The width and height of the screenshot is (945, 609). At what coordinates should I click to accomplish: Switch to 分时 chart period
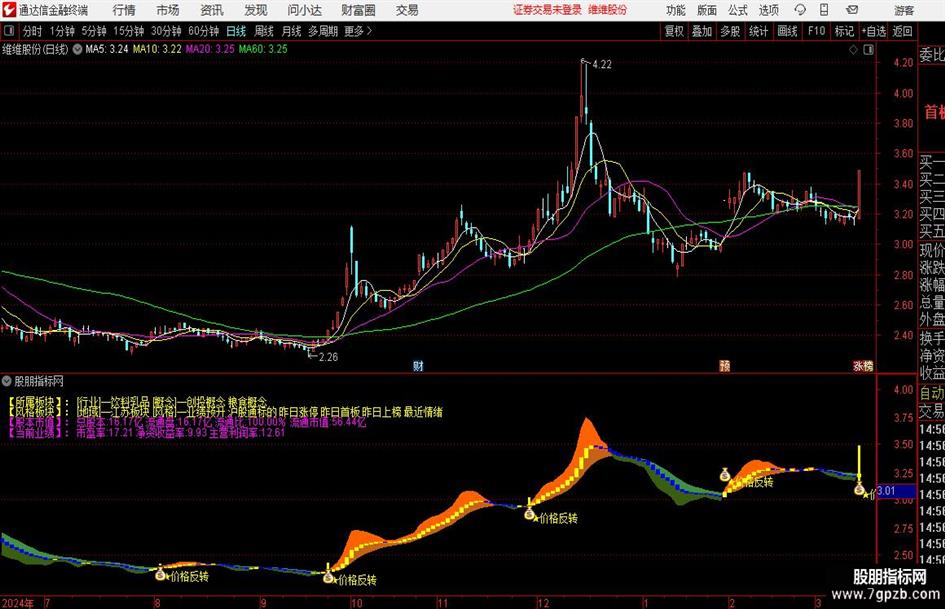coord(33,31)
